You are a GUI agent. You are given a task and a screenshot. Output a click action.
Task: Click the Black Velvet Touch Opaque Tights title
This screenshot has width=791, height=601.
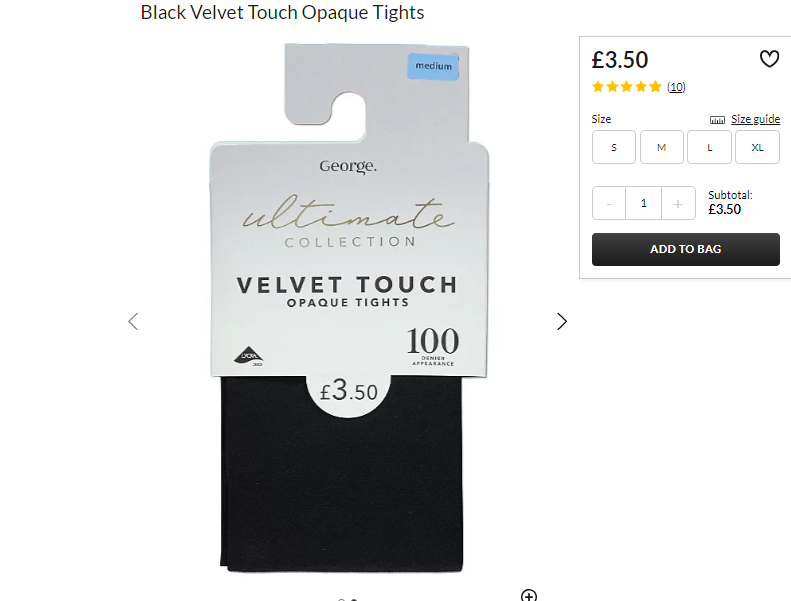(282, 13)
